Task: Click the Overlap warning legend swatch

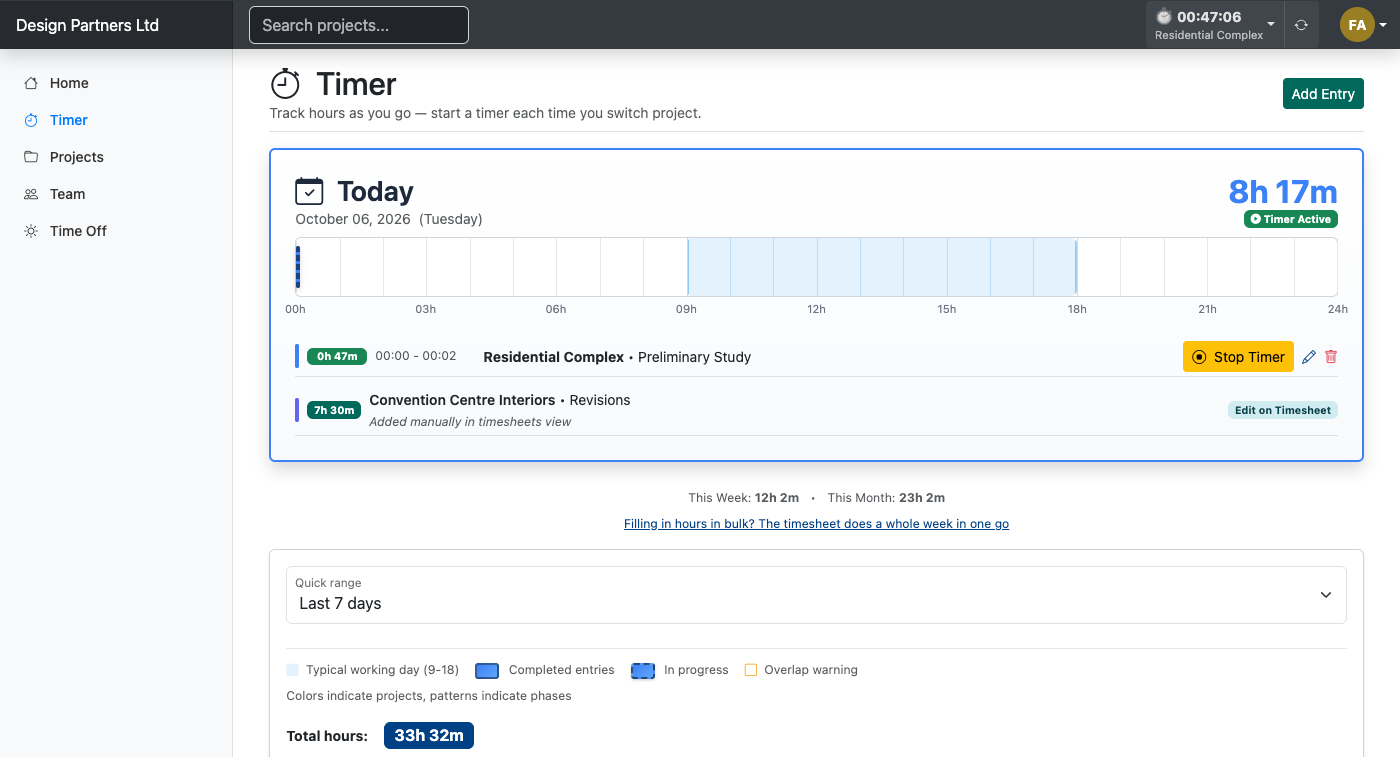Action: 751,670
